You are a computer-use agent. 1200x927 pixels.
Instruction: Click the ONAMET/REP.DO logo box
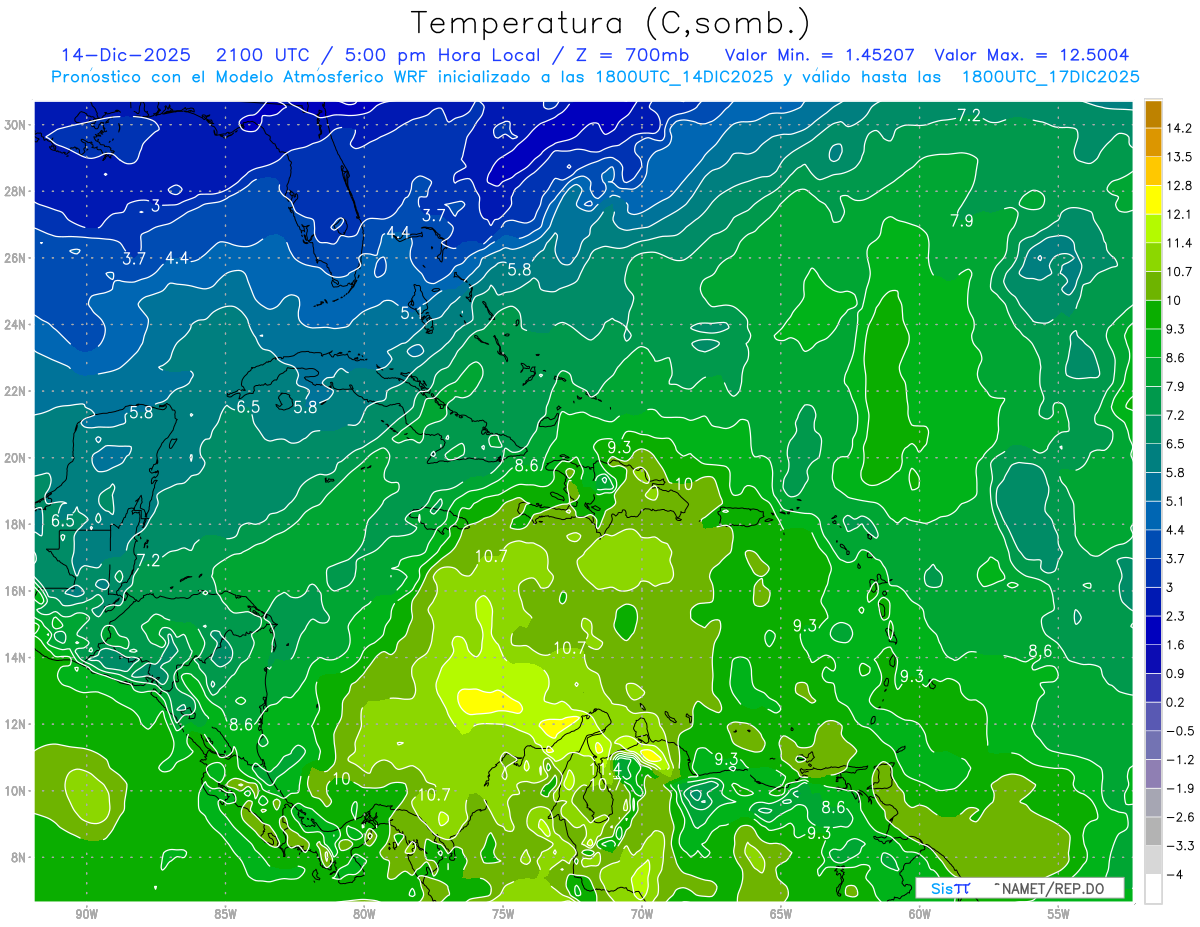coord(1020,888)
